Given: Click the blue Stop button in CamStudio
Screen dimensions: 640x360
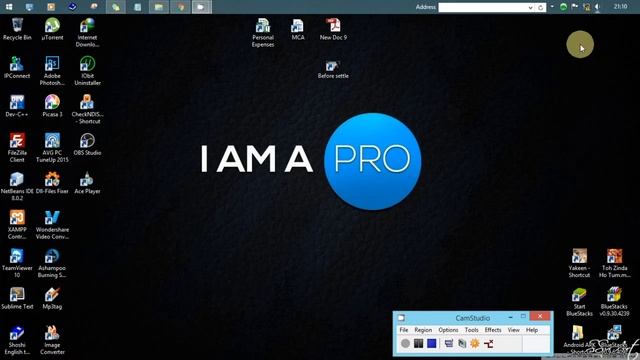Looking at the screenshot, I should point(432,343).
